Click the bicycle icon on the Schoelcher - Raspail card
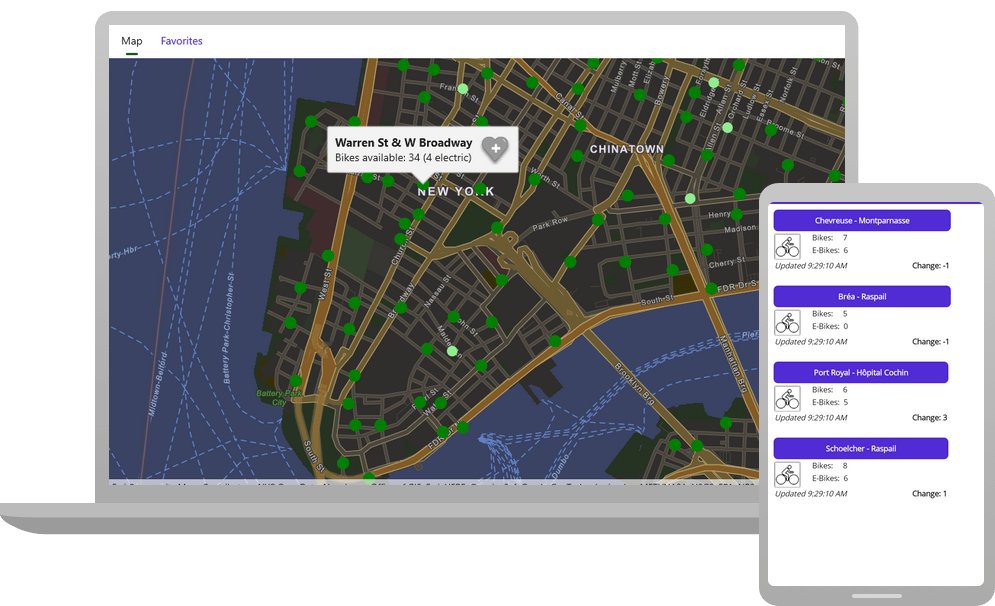The image size is (995, 606). click(787, 473)
